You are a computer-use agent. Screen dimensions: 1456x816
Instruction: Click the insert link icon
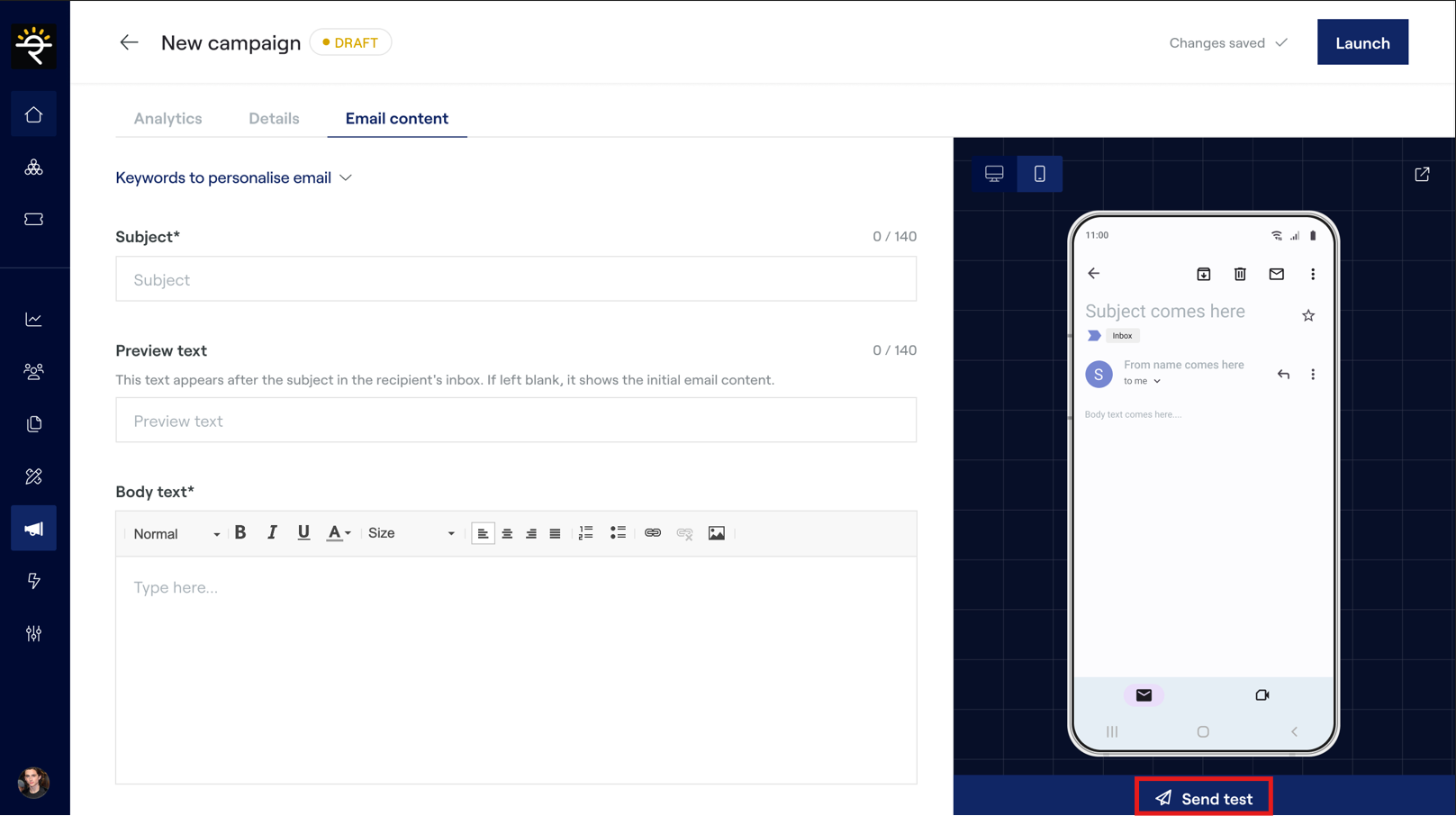653,533
